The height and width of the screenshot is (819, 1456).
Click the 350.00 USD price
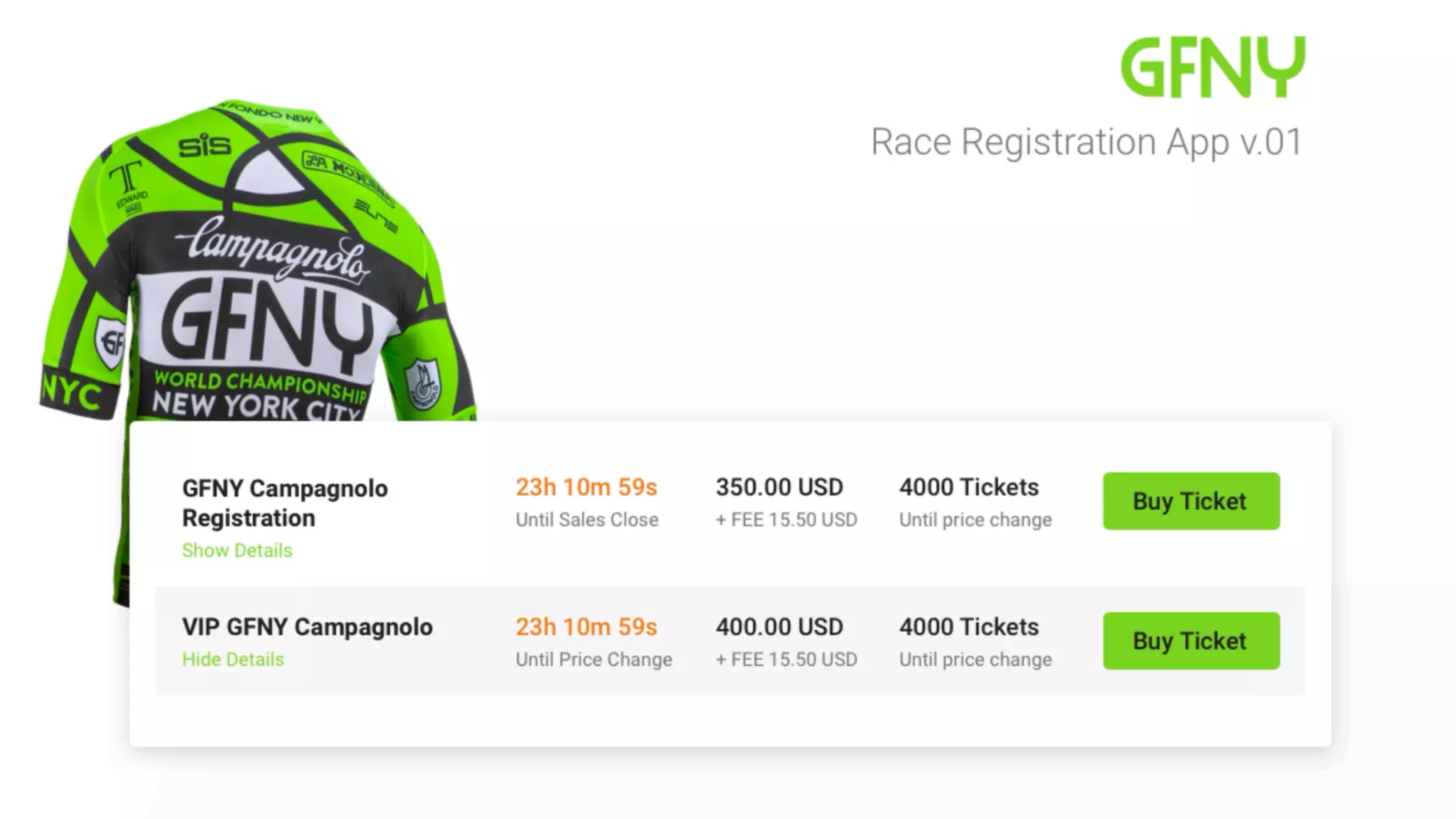tap(779, 488)
